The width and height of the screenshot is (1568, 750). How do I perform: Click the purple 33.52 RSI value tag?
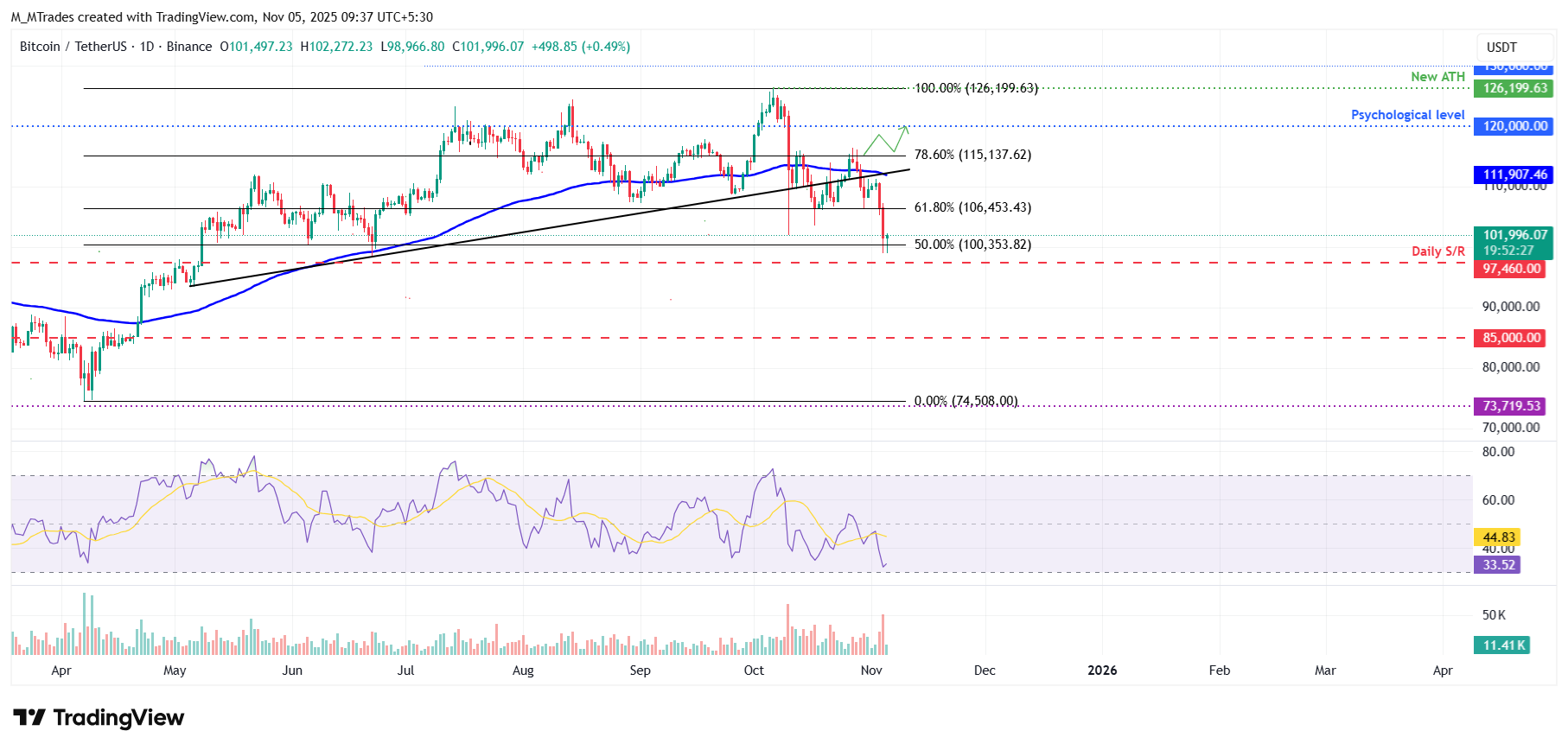click(x=1499, y=565)
